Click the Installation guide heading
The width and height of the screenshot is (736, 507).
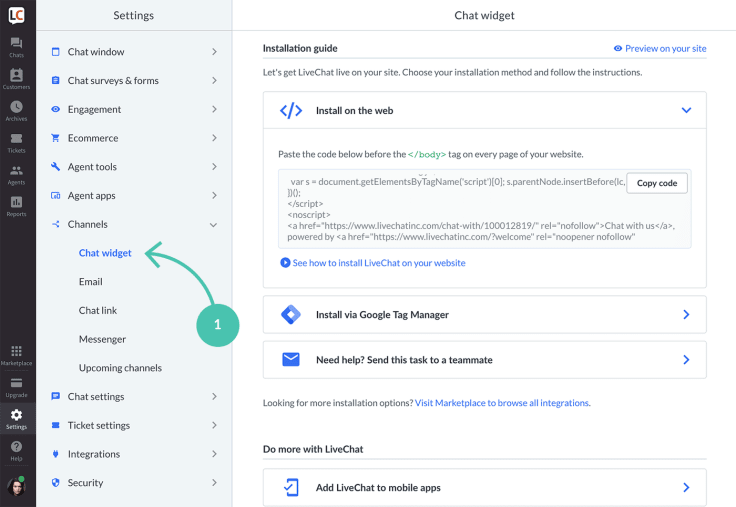300,48
